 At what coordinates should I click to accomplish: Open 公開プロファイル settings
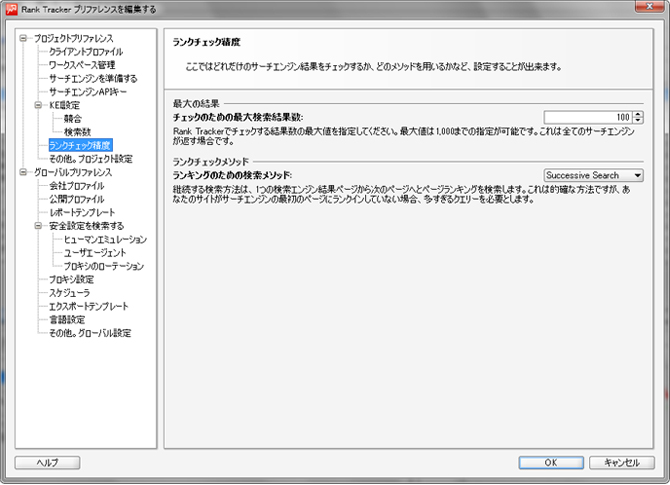click(76, 199)
